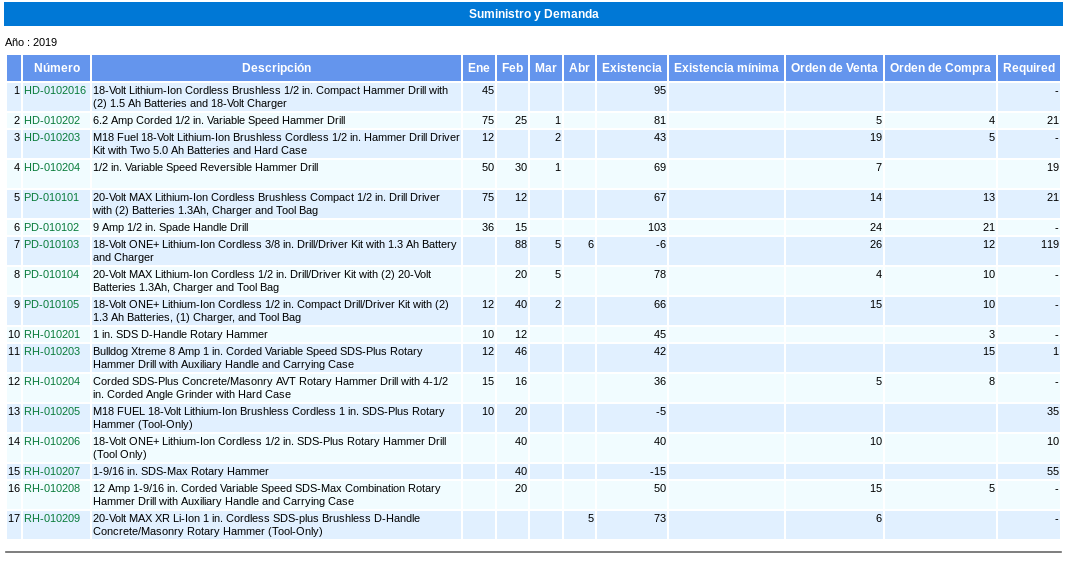The height and width of the screenshot is (562, 1068).
Task: Click Feb value 46 for RH-010203
Action: pos(521,351)
